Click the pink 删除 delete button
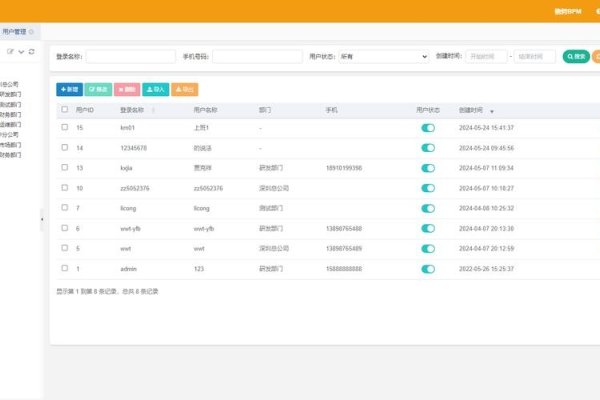The height and width of the screenshot is (400, 600). pos(127,89)
